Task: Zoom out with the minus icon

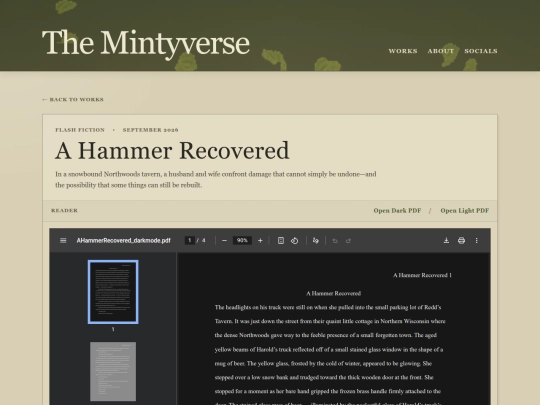Action: [225, 240]
